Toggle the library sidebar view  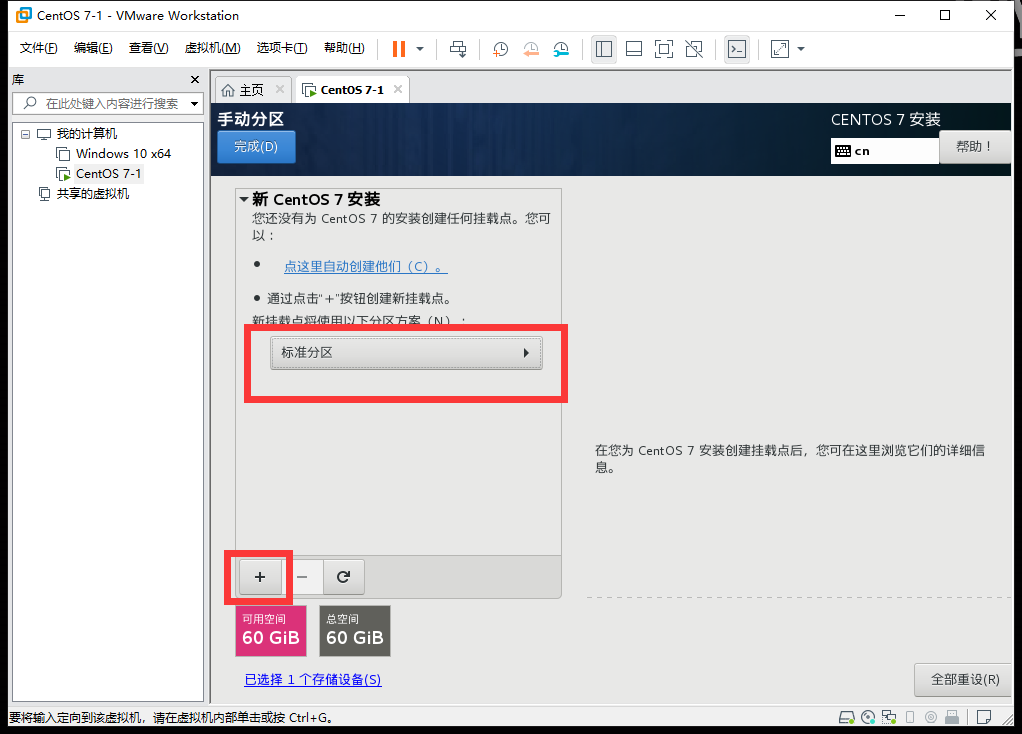tap(604, 49)
